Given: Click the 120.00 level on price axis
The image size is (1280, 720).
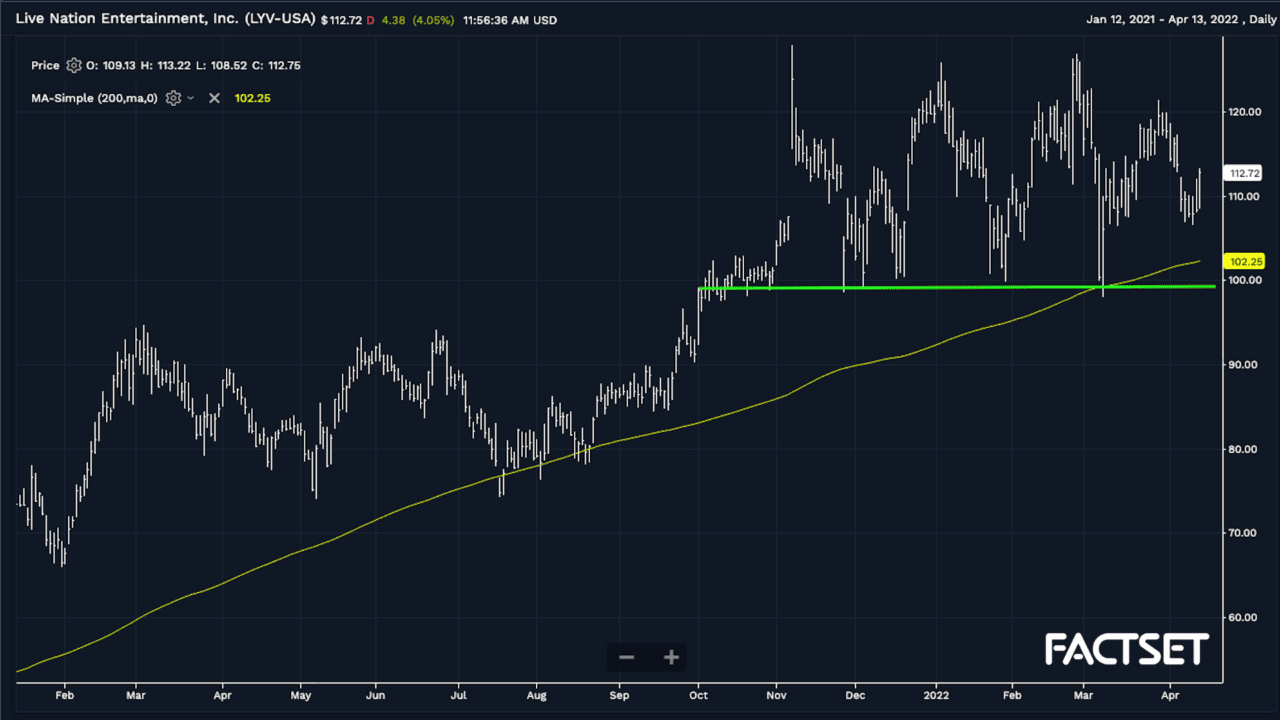Looking at the screenshot, I should click(x=1244, y=112).
